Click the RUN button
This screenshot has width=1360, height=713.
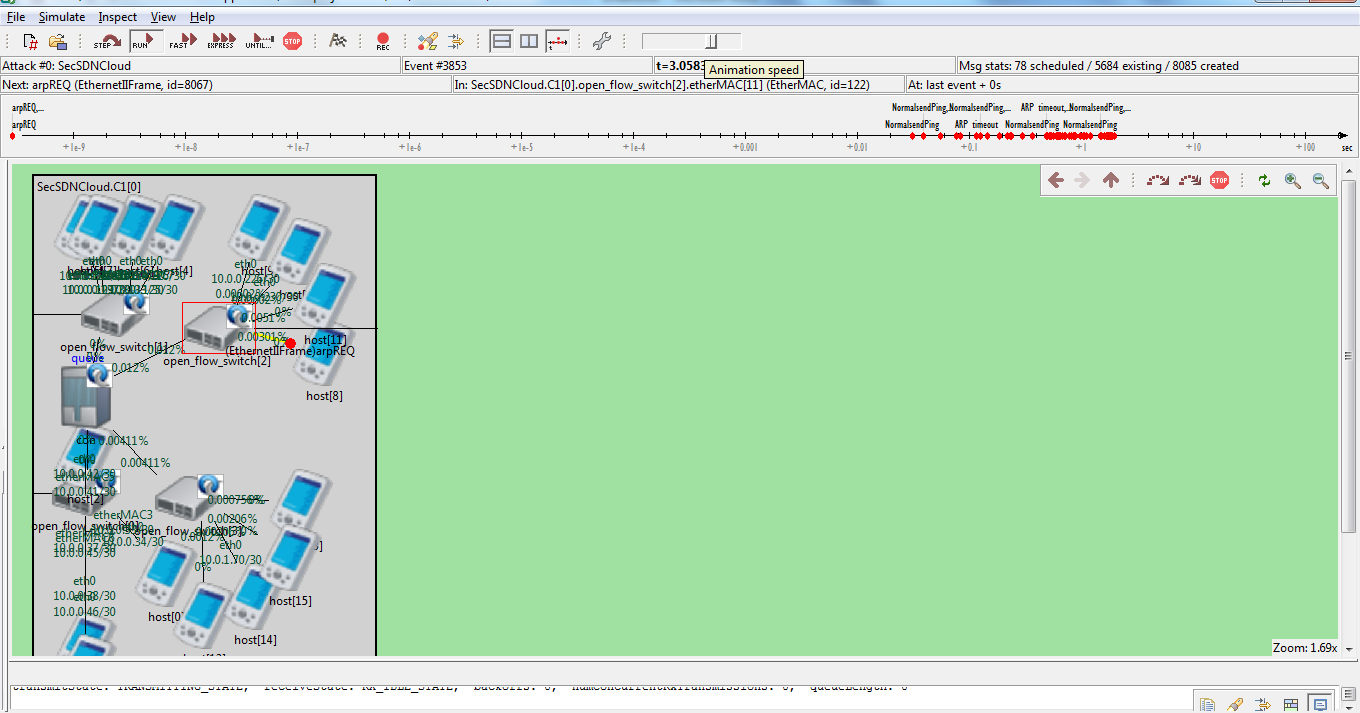[x=144, y=41]
